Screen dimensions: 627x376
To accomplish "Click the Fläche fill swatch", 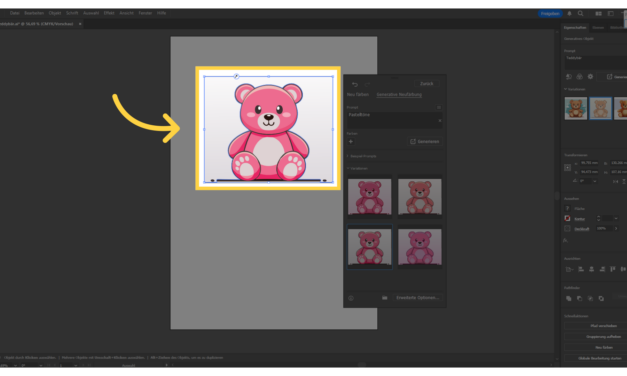I will pos(567,208).
